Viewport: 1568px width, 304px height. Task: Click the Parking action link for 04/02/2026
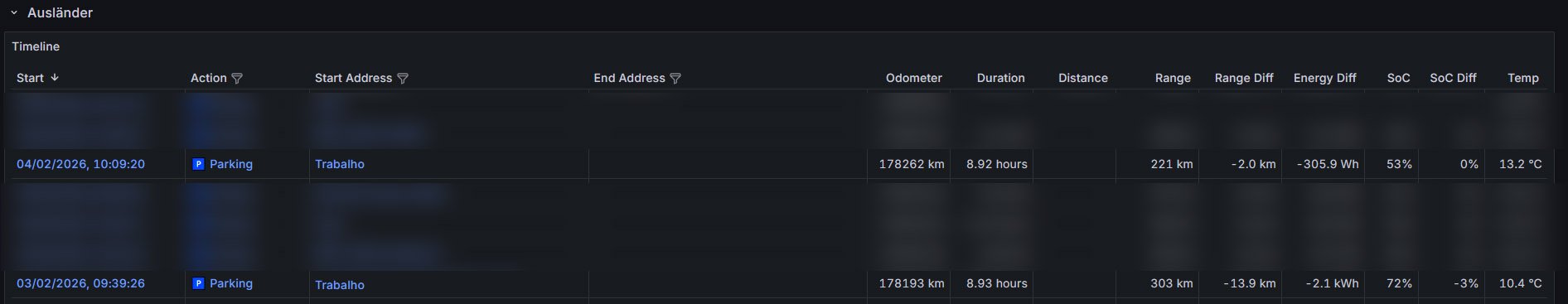click(231, 164)
